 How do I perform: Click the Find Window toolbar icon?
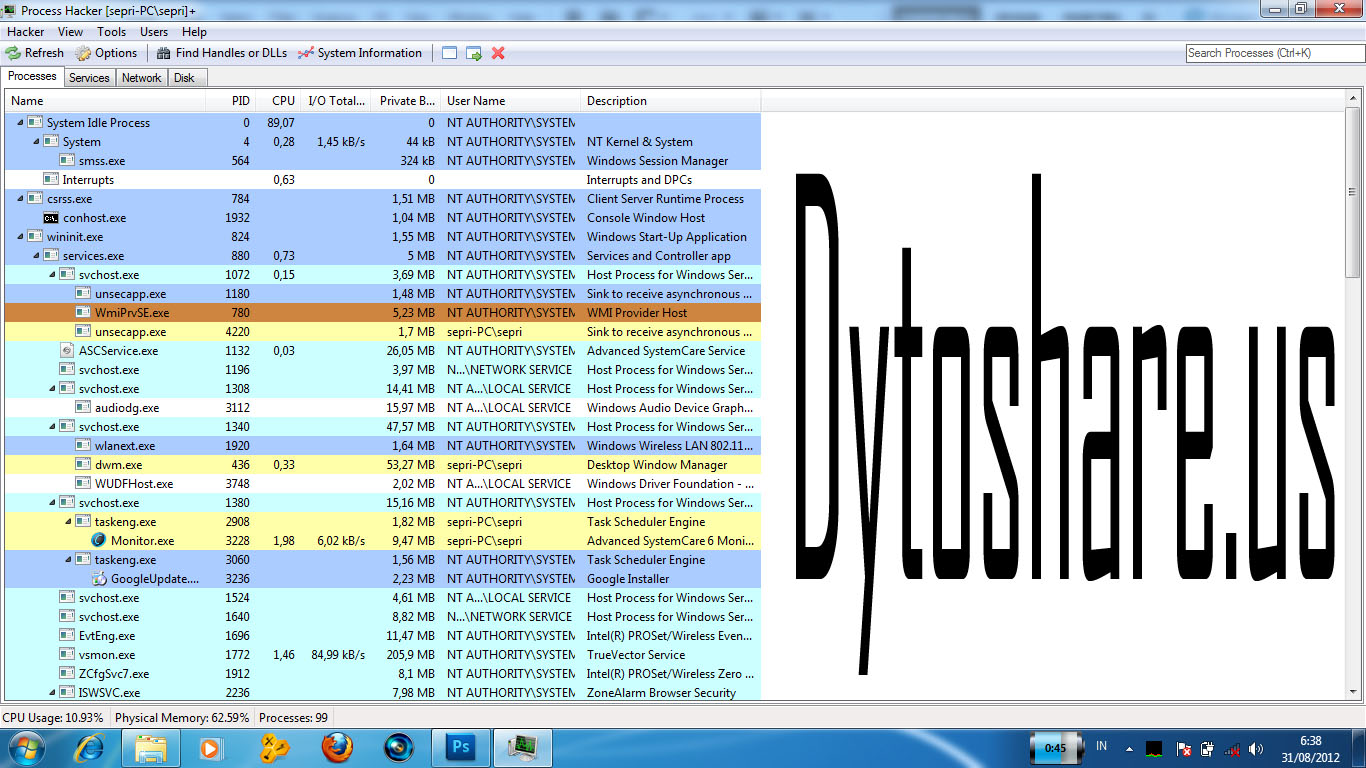[x=450, y=53]
